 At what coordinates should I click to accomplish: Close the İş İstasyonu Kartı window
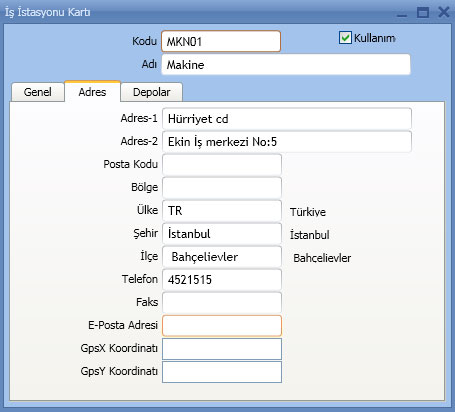tap(444, 12)
